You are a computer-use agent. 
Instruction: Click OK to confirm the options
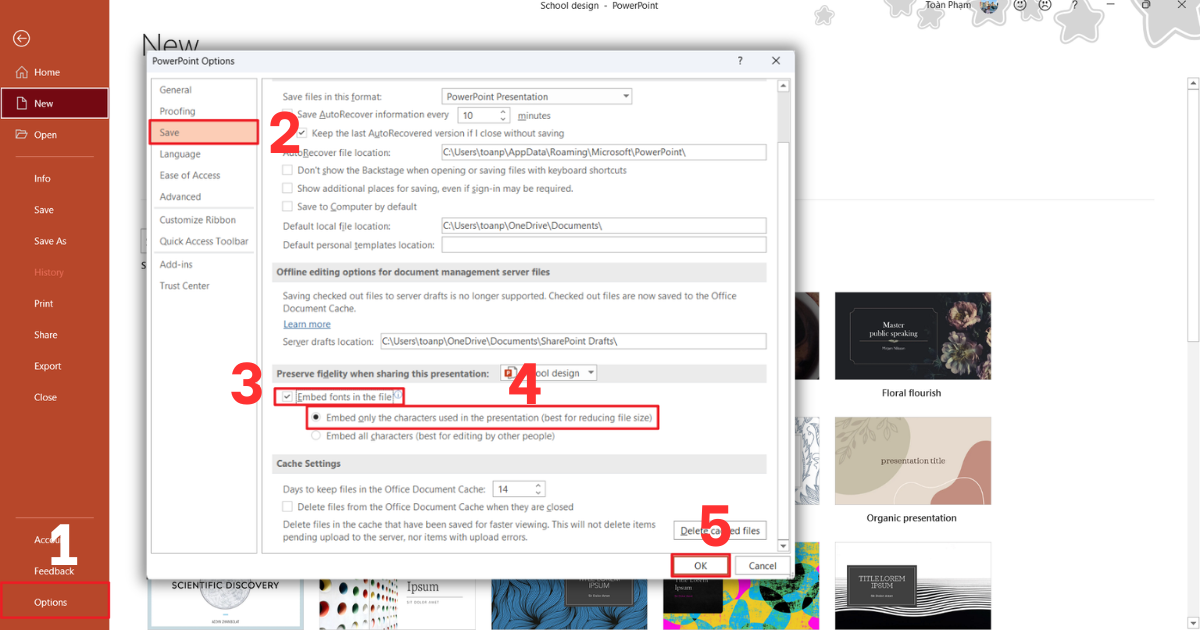(700, 565)
